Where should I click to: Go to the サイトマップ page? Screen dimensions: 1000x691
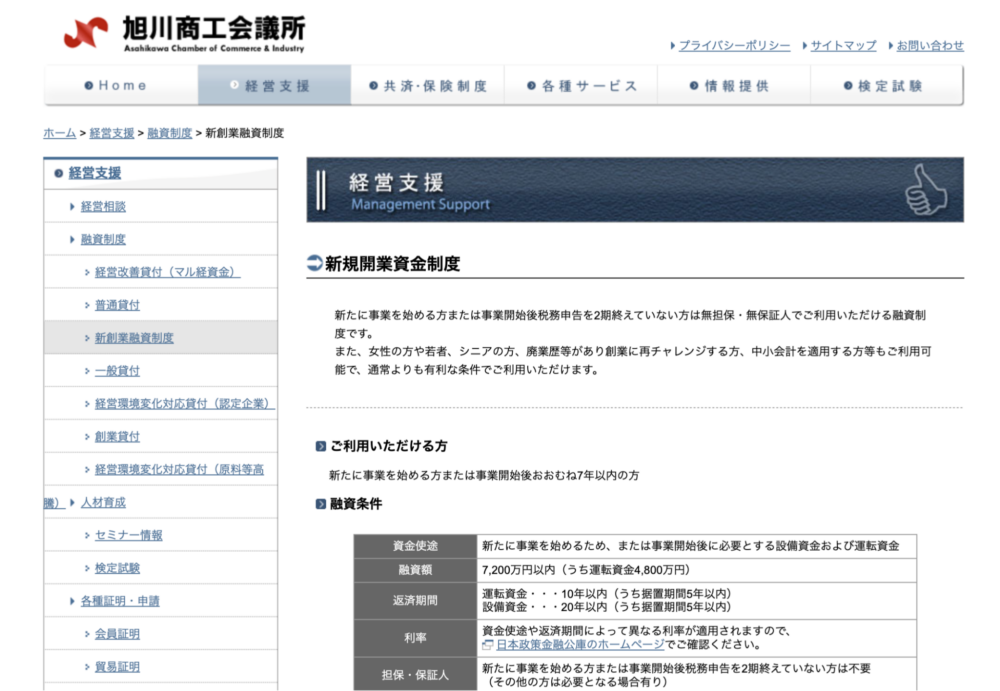coord(842,46)
